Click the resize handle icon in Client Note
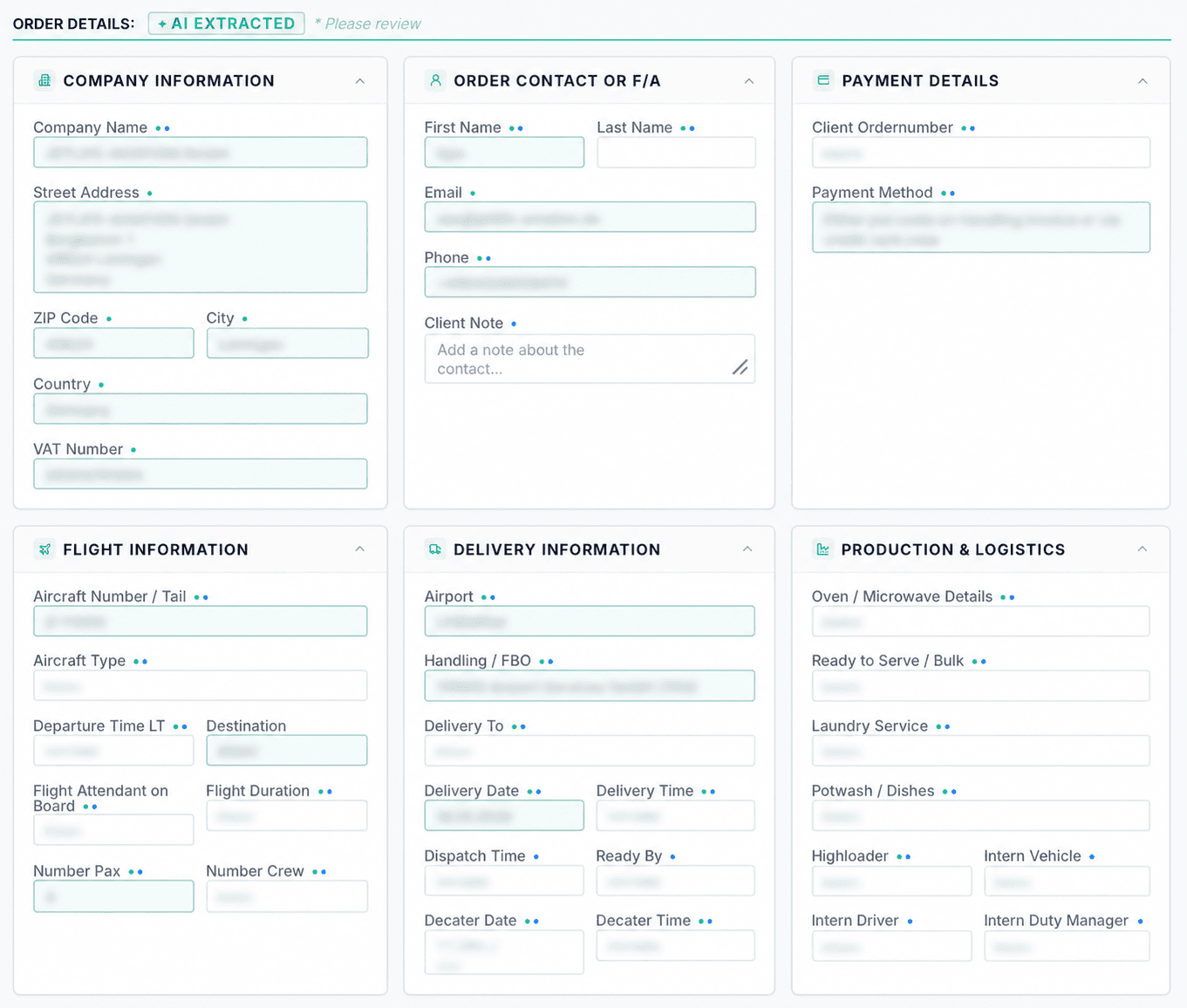The height and width of the screenshot is (1008, 1187). (x=740, y=368)
